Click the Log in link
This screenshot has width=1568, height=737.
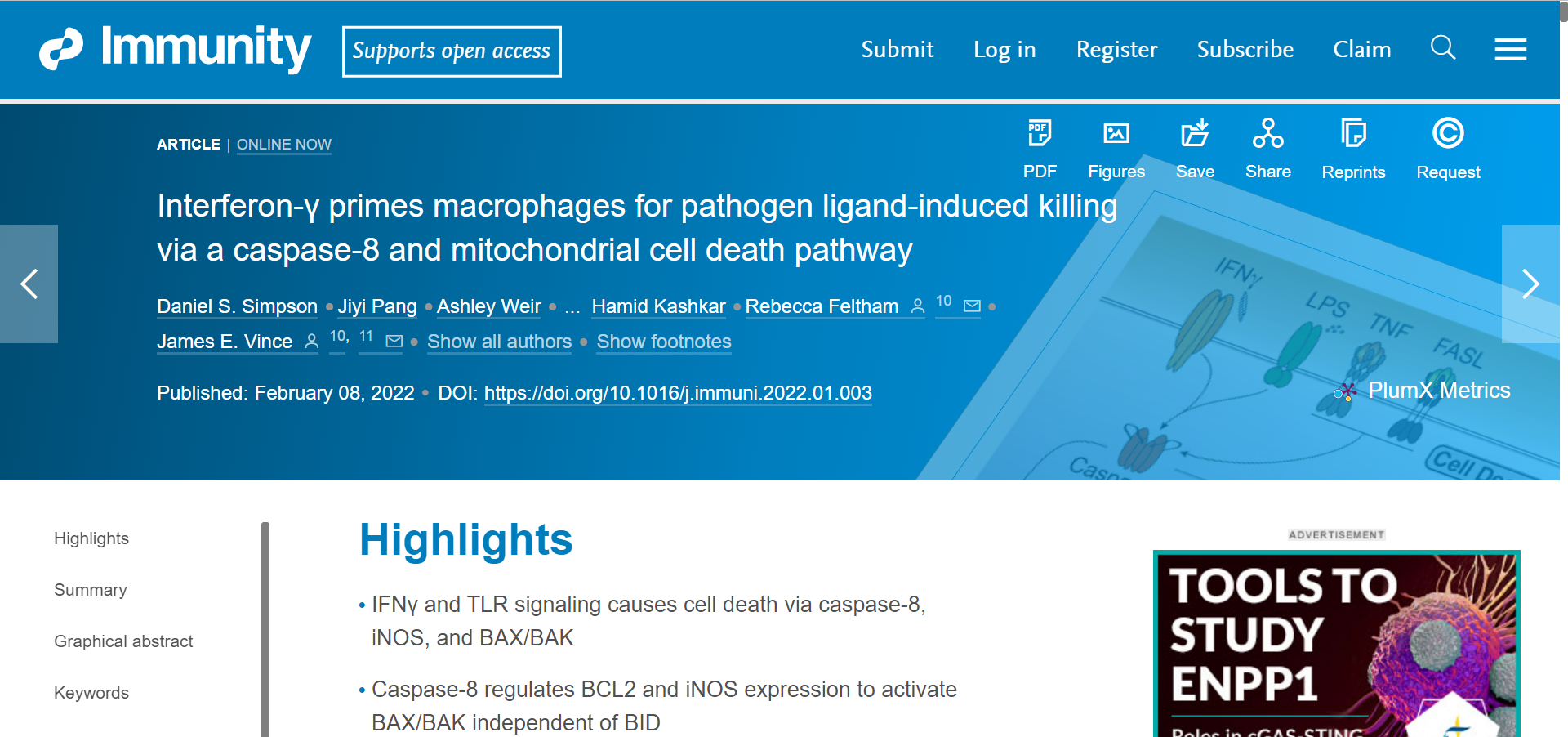pos(1004,50)
